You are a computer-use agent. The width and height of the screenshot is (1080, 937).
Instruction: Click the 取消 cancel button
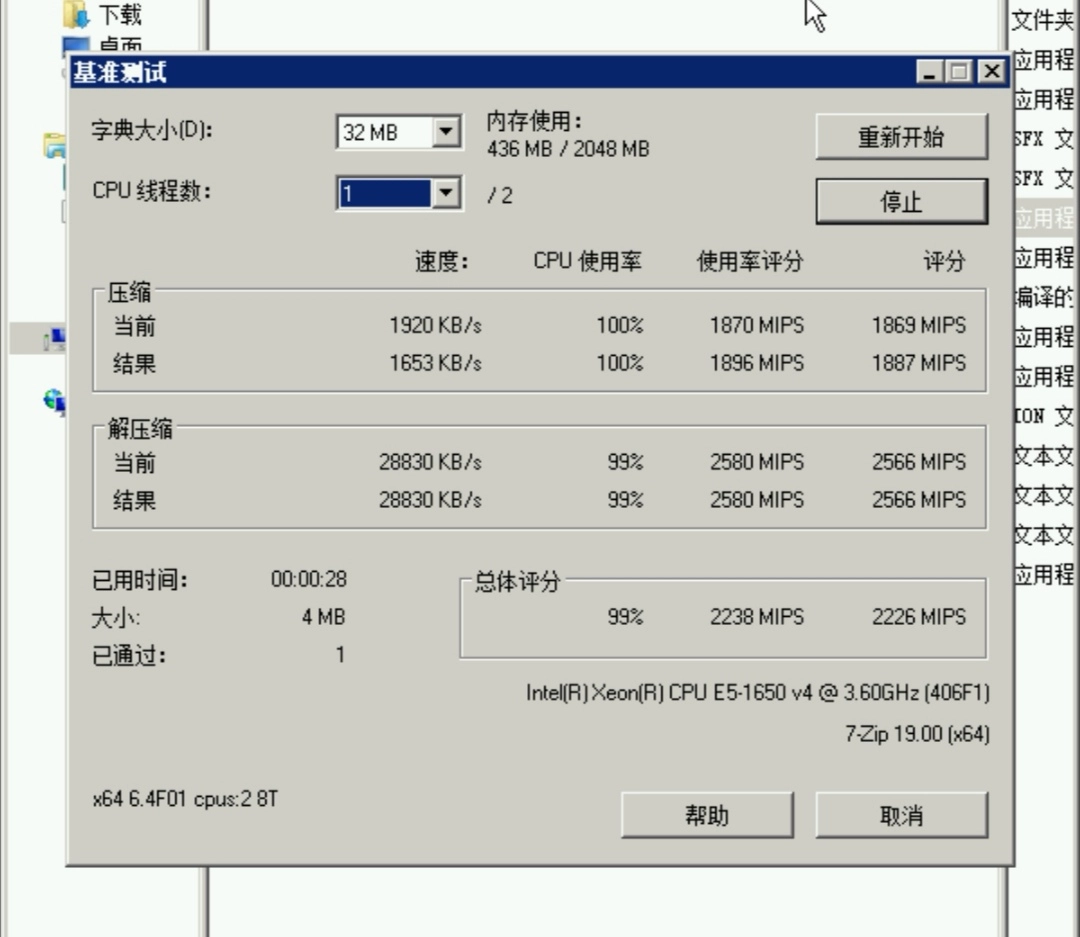(x=901, y=816)
